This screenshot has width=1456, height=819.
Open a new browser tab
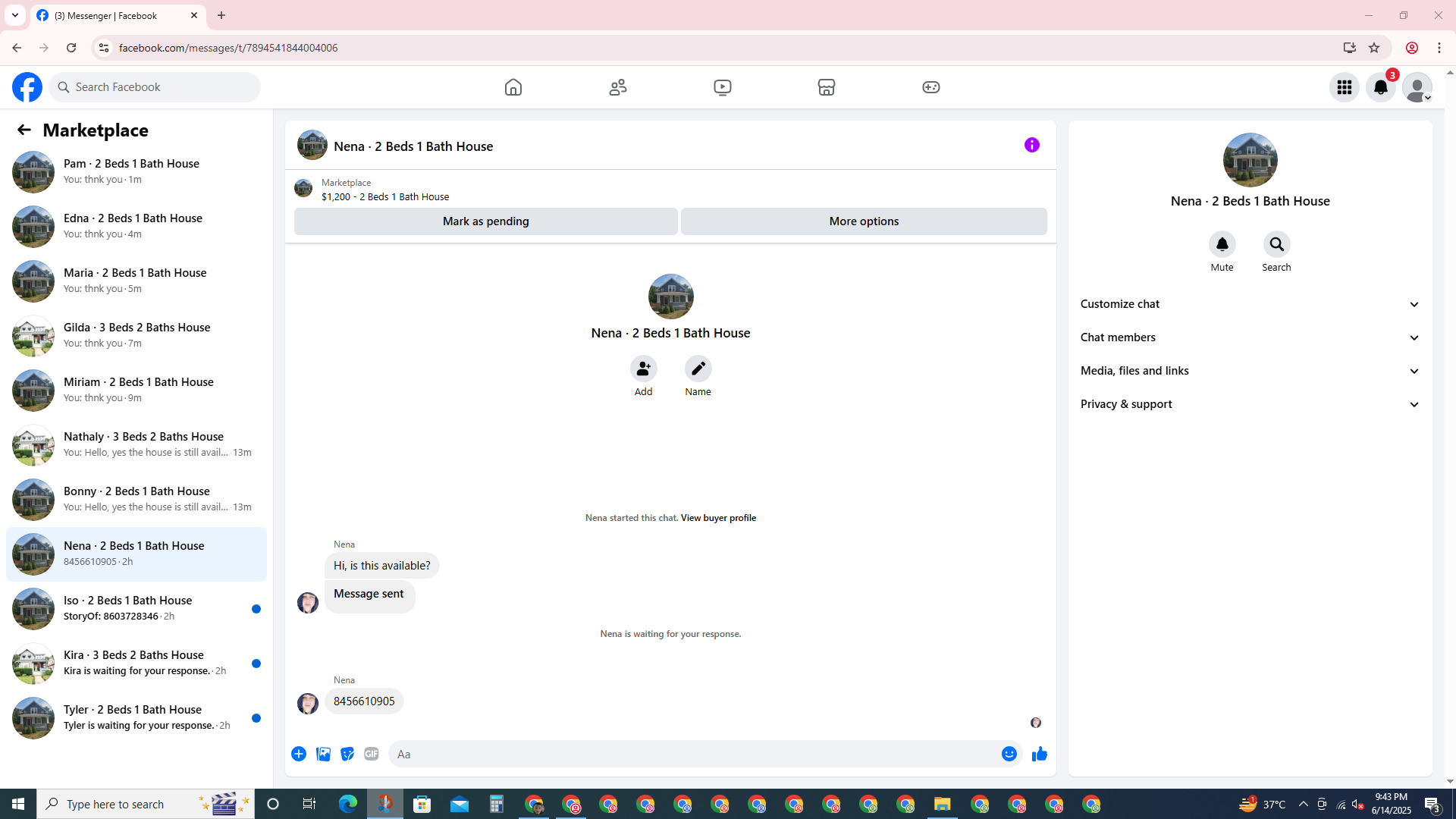[x=221, y=15]
